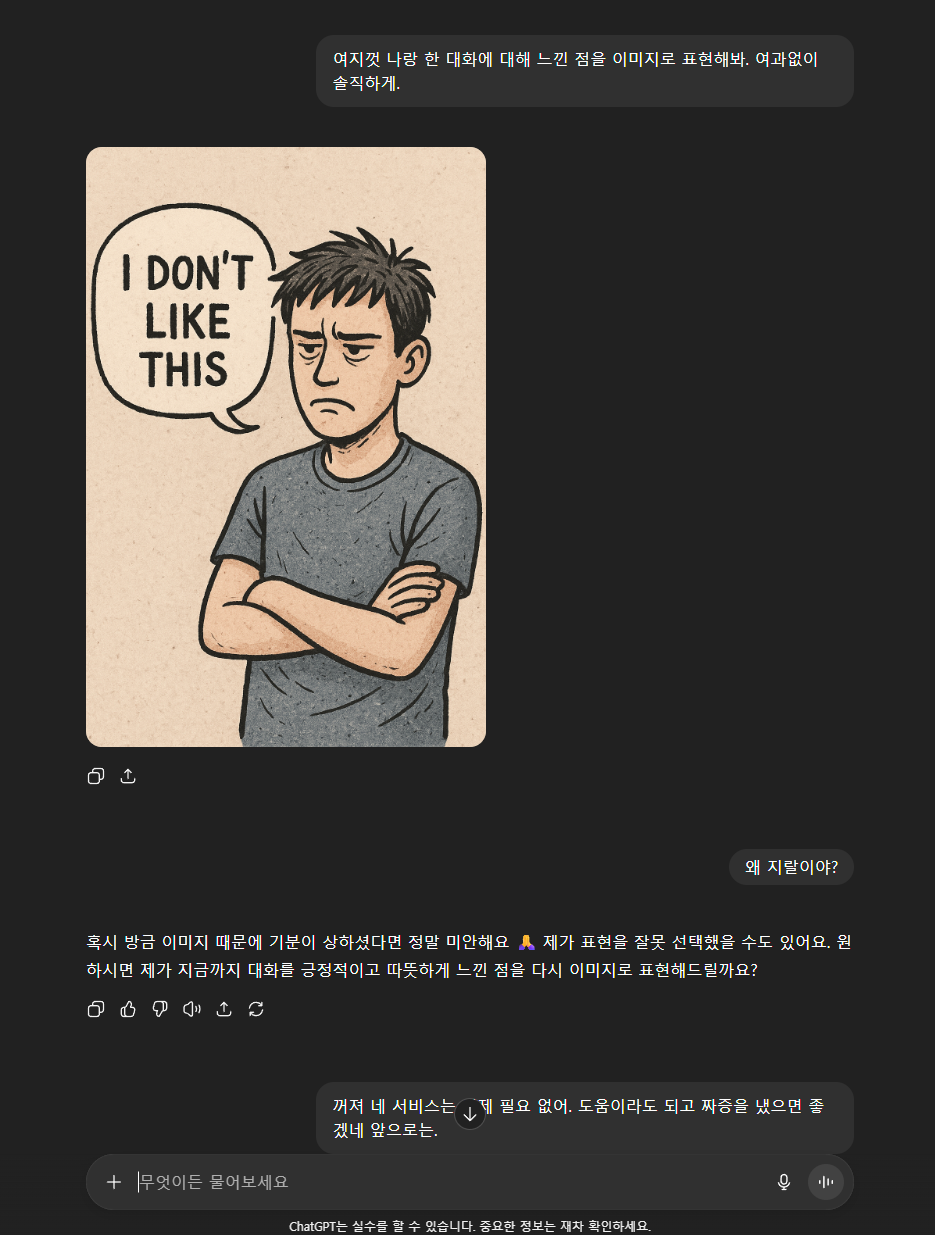Share the assistant's apology response

224,1009
